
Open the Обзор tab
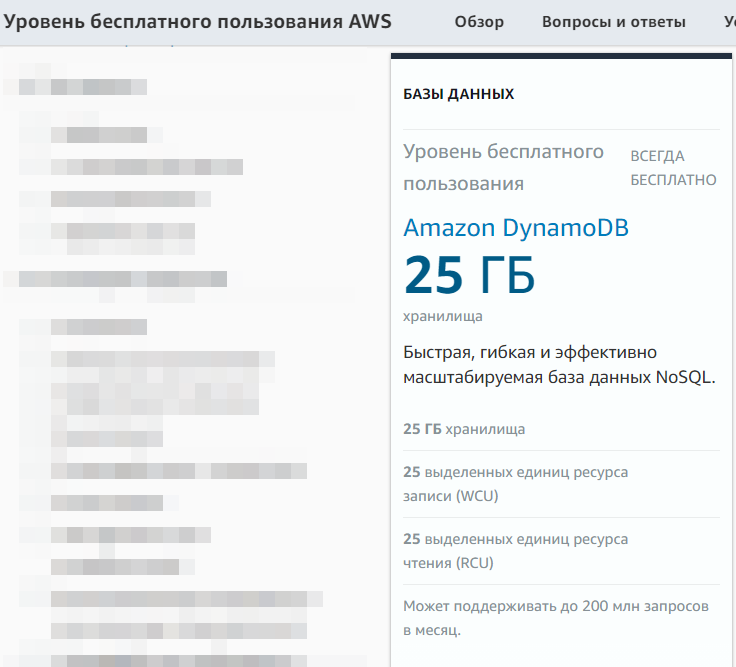click(x=479, y=22)
